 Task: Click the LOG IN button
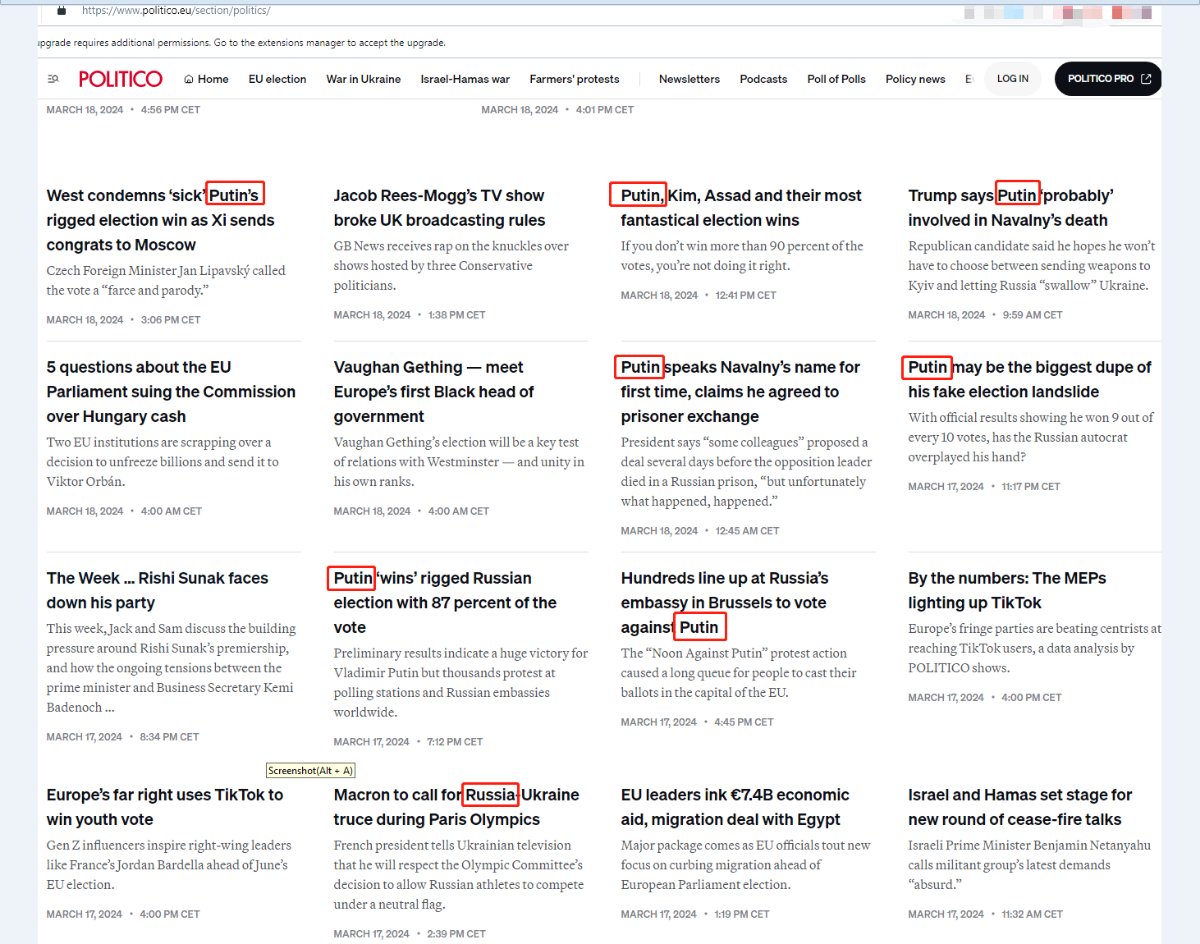(1012, 79)
